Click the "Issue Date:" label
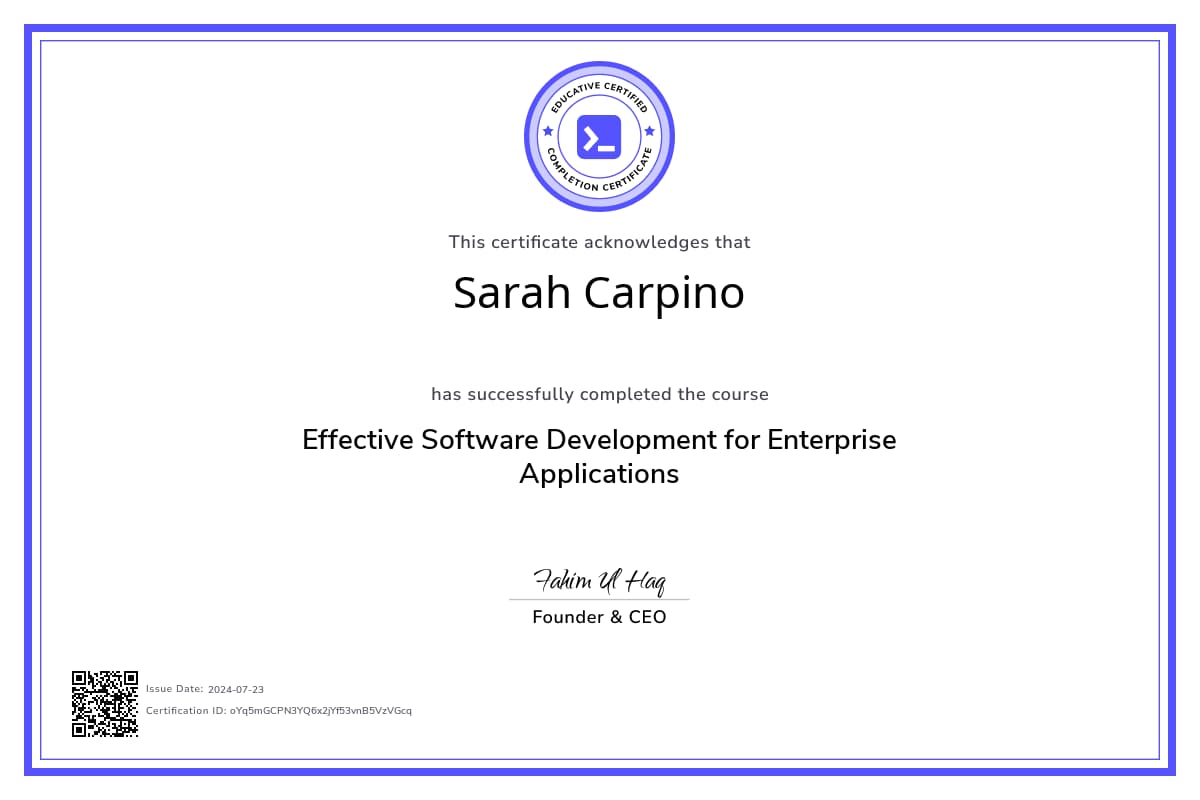This screenshot has height=800, width=1200. click(175, 689)
